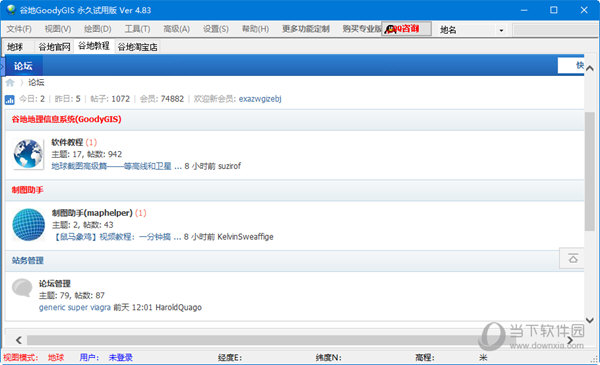
Task: Click the left panel expand handle
Action: (2, 66)
